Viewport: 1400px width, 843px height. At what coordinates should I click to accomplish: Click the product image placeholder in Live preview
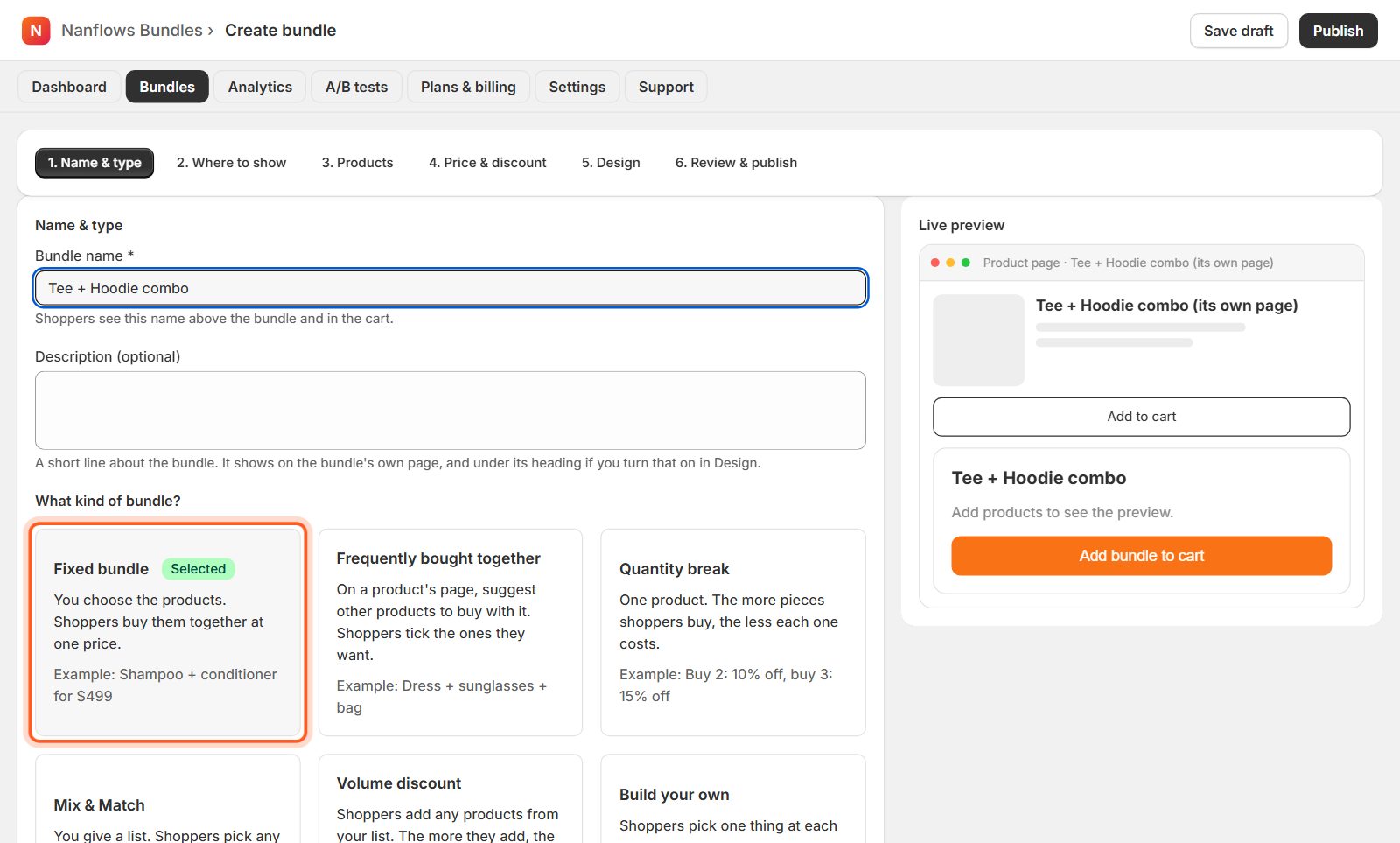(x=978, y=340)
